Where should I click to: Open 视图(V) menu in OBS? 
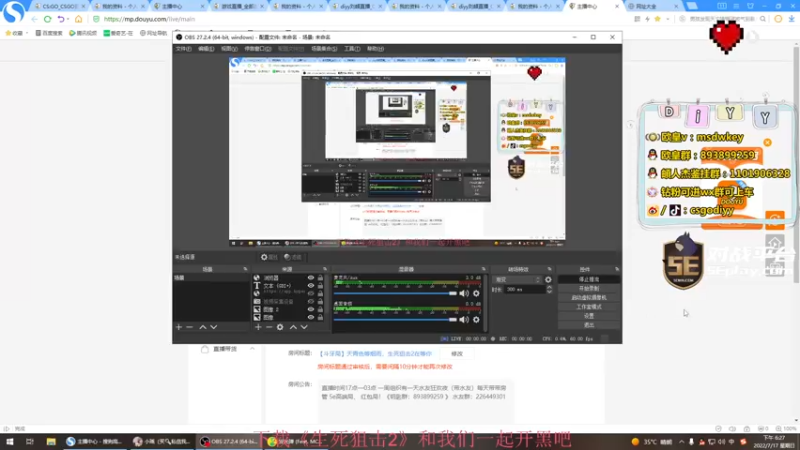click(x=229, y=48)
